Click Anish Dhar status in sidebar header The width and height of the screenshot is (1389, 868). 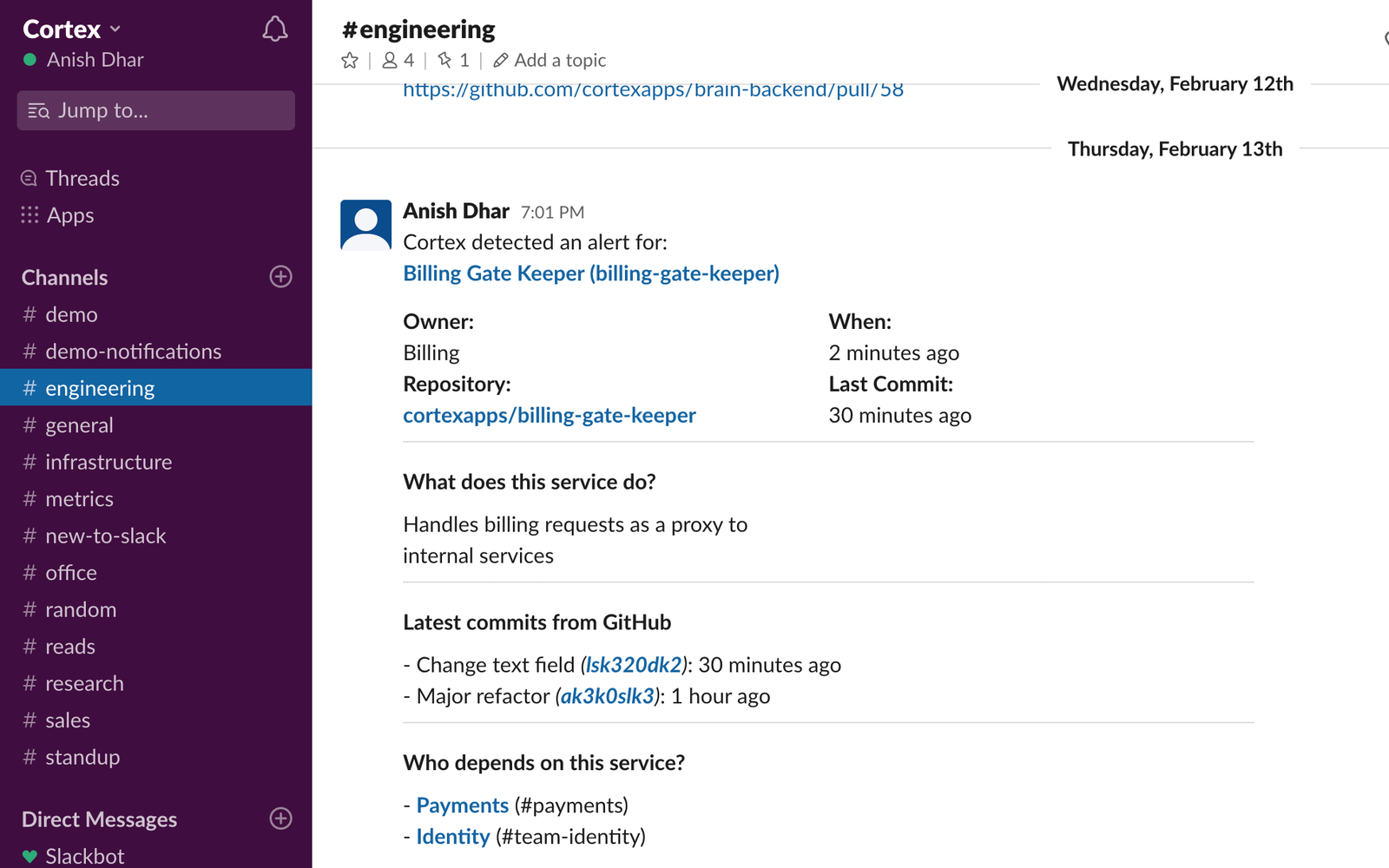pos(83,60)
